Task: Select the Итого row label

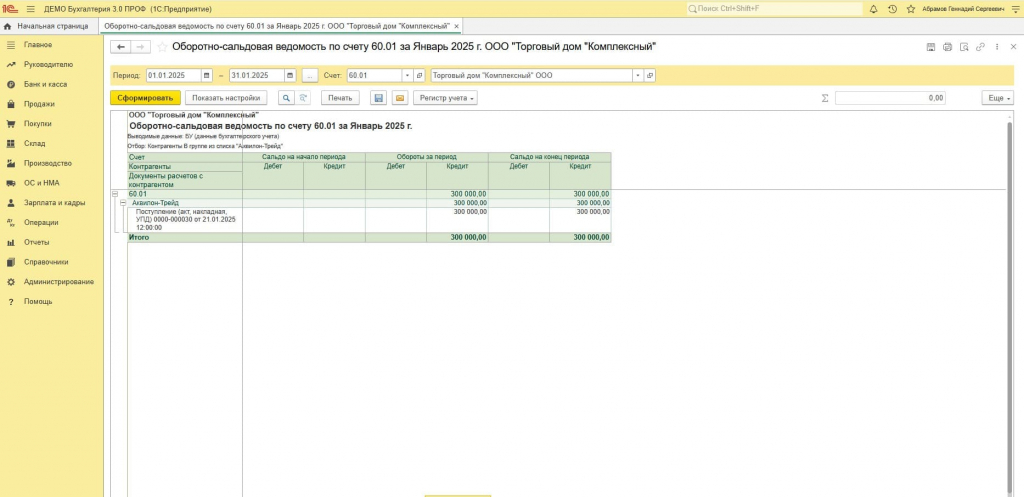Action: (x=138, y=238)
